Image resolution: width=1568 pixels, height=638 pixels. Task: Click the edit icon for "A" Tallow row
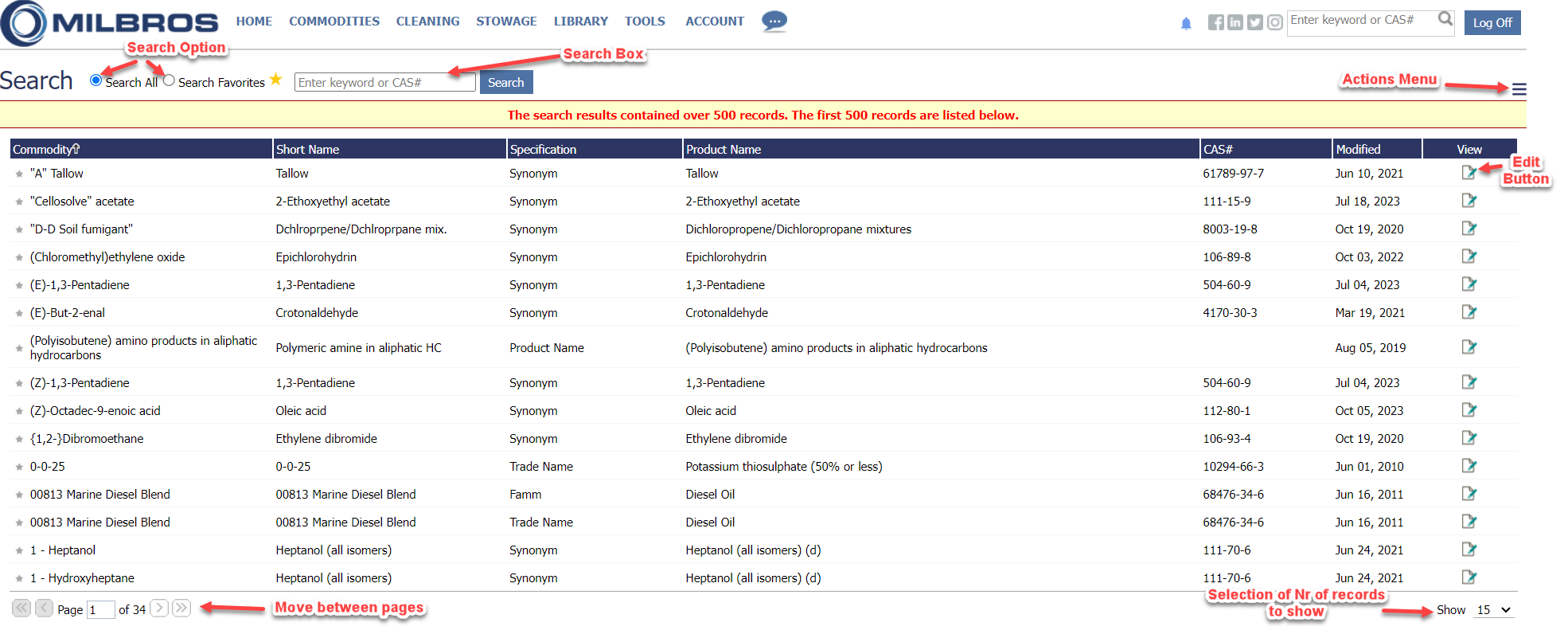pos(1469,173)
